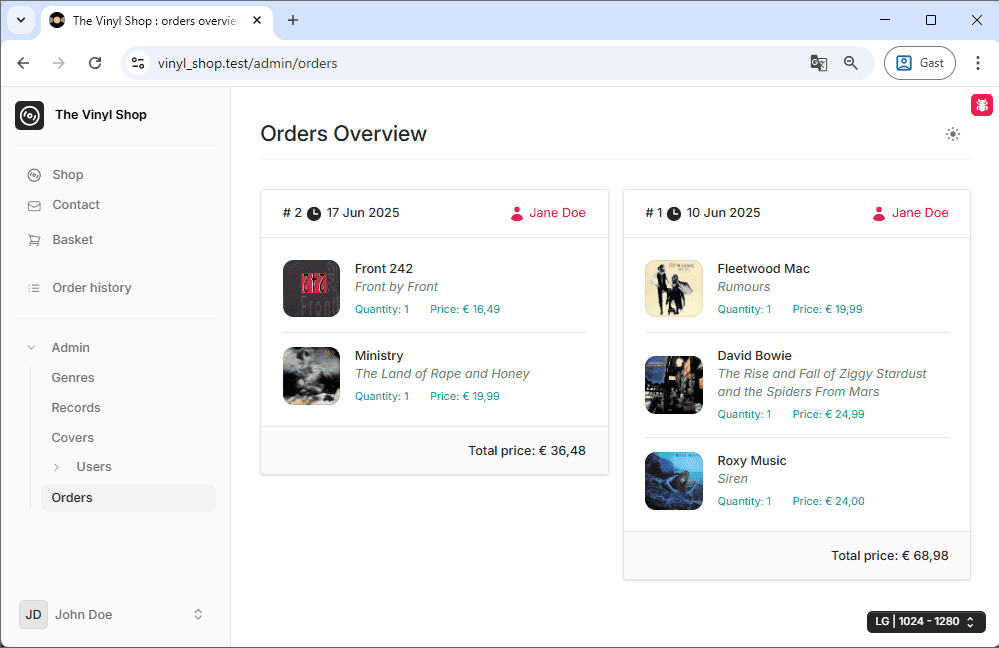Click the Order history list icon

(x=34, y=288)
